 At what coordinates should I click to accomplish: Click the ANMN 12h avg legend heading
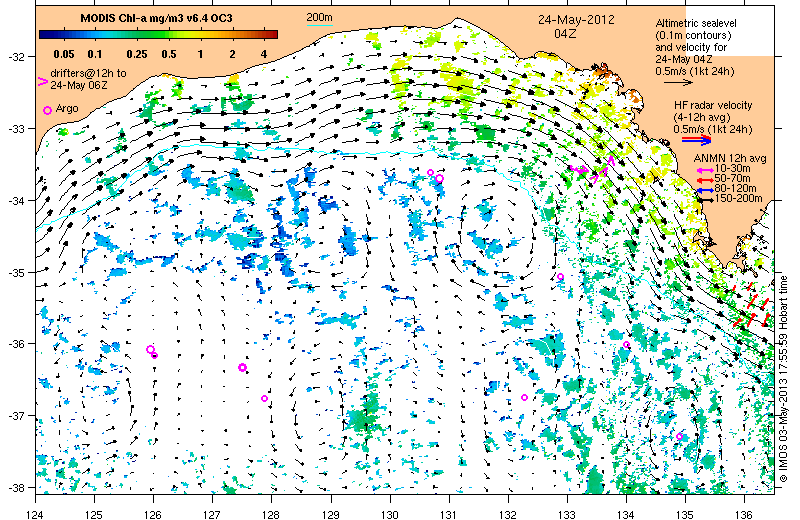(730, 158)
